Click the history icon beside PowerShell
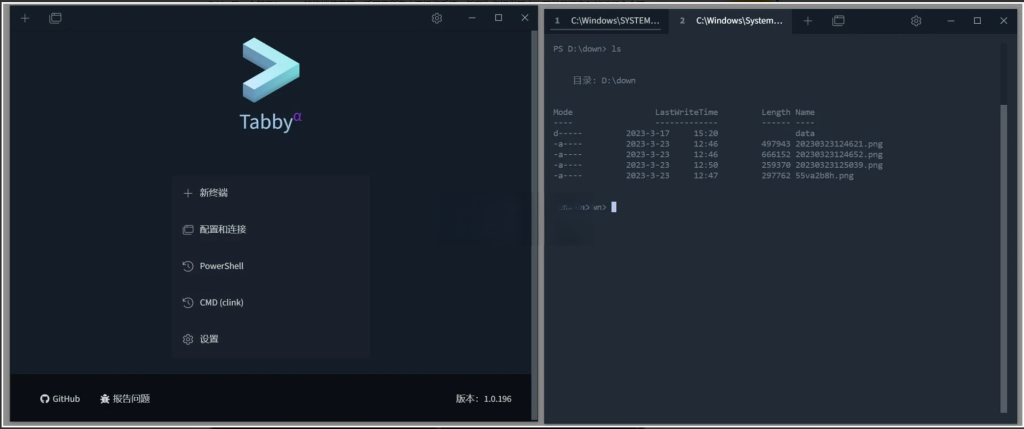This screenshot has height=429, width=1024. [188, 266]
